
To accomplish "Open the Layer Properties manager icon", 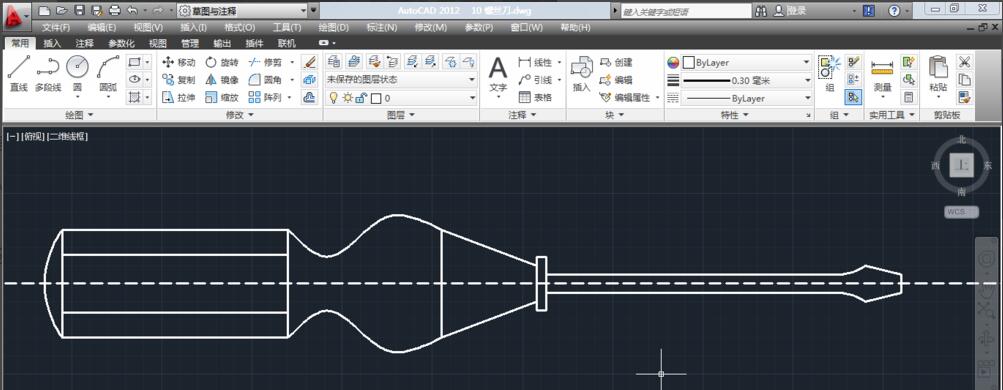I will pyautogui.click(x=334, y=61).
